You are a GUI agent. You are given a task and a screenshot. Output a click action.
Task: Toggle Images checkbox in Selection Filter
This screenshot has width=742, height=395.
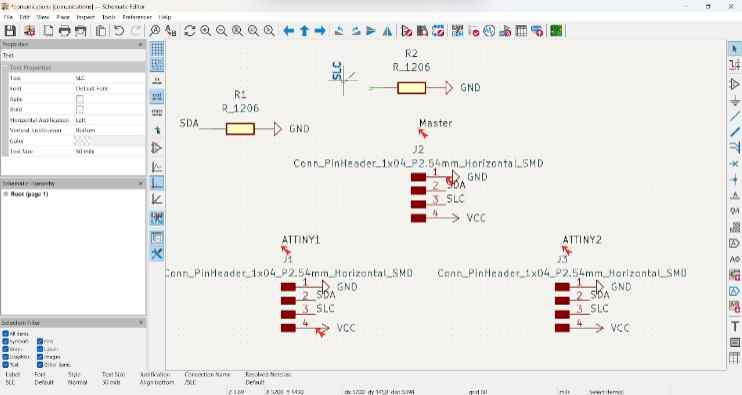point(40,357)
